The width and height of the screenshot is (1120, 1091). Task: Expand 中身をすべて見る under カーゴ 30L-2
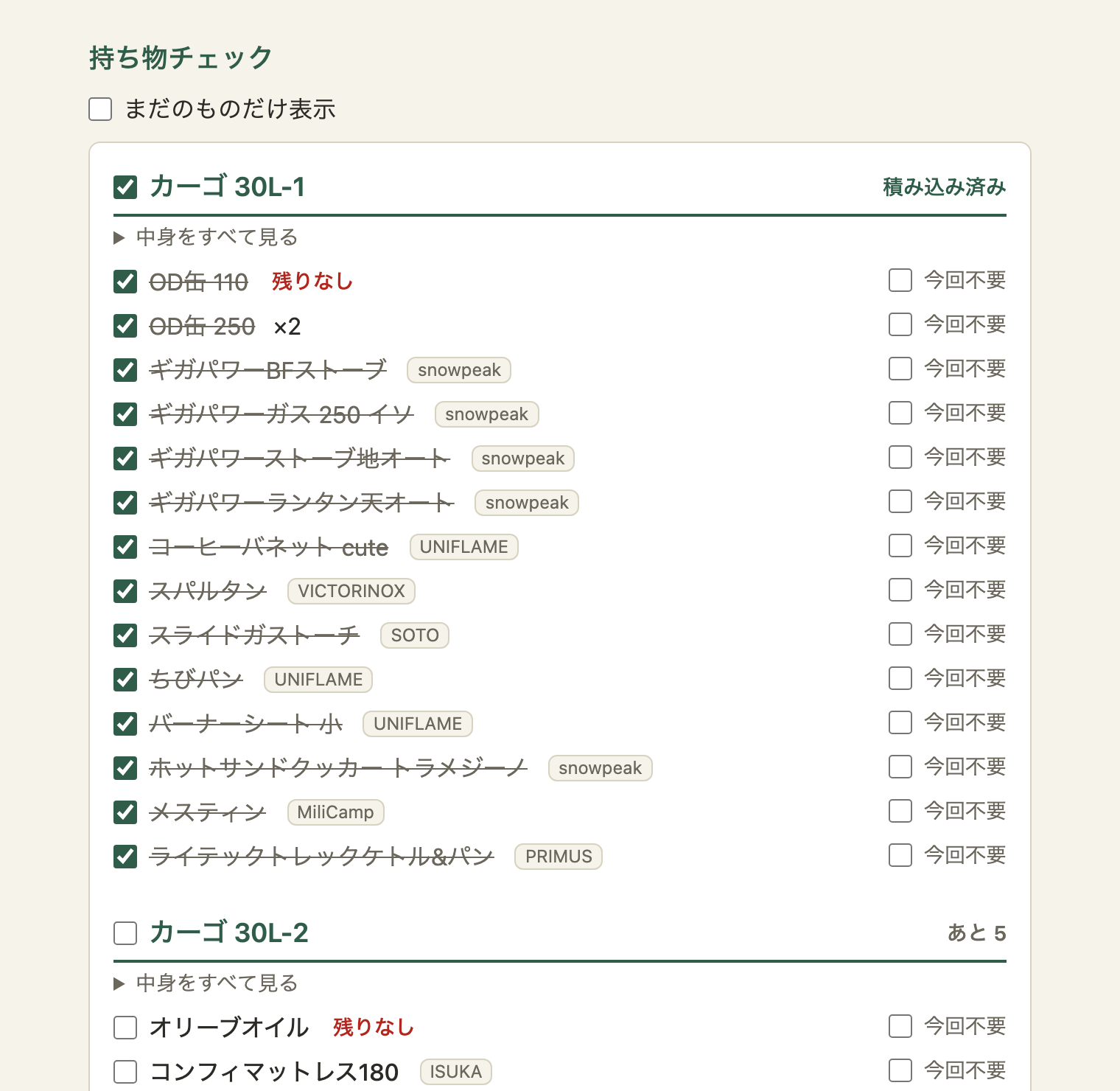coord(206,983)
